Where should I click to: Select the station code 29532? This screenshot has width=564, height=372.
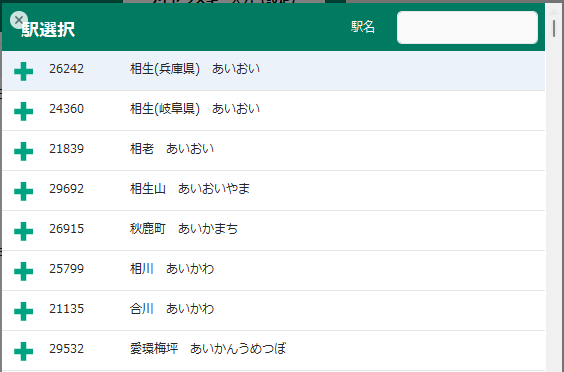coord(67,348)
